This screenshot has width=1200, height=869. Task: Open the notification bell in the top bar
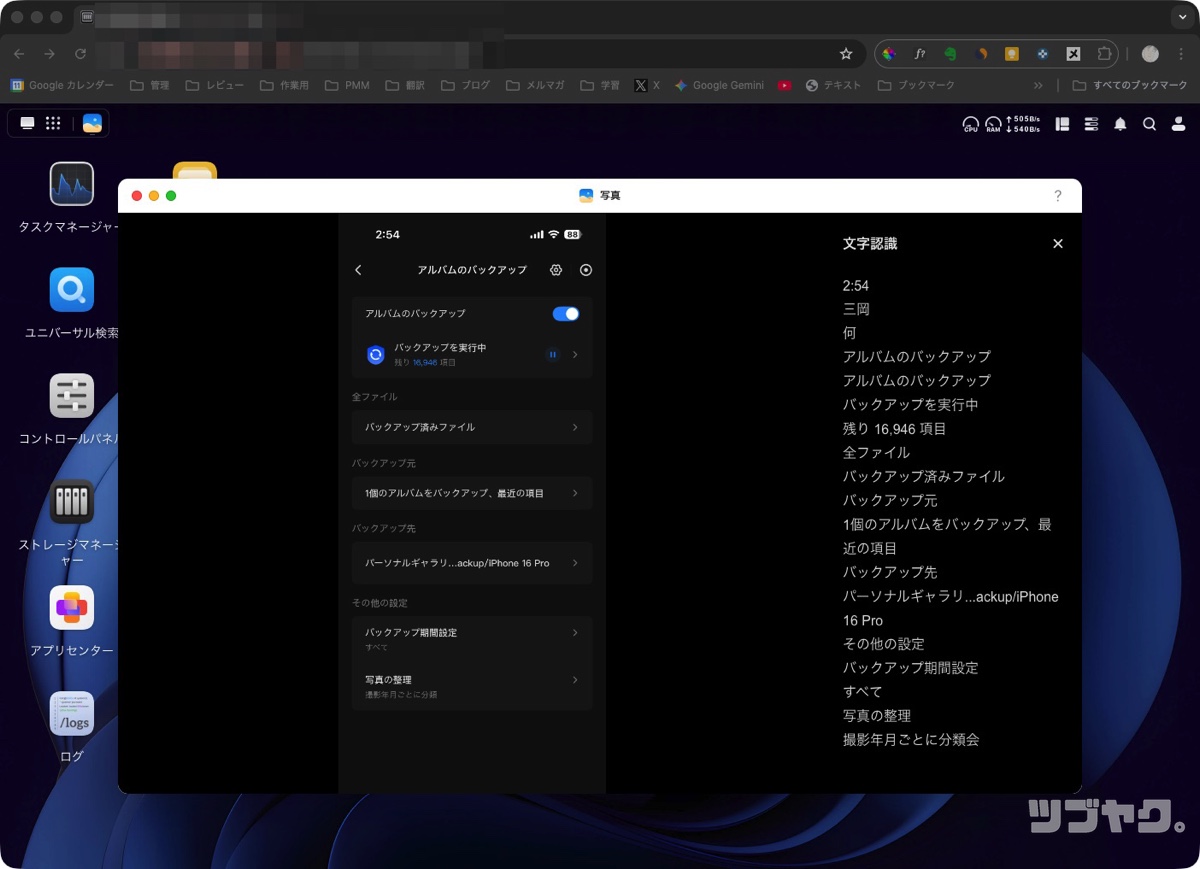coord(1120,123)
